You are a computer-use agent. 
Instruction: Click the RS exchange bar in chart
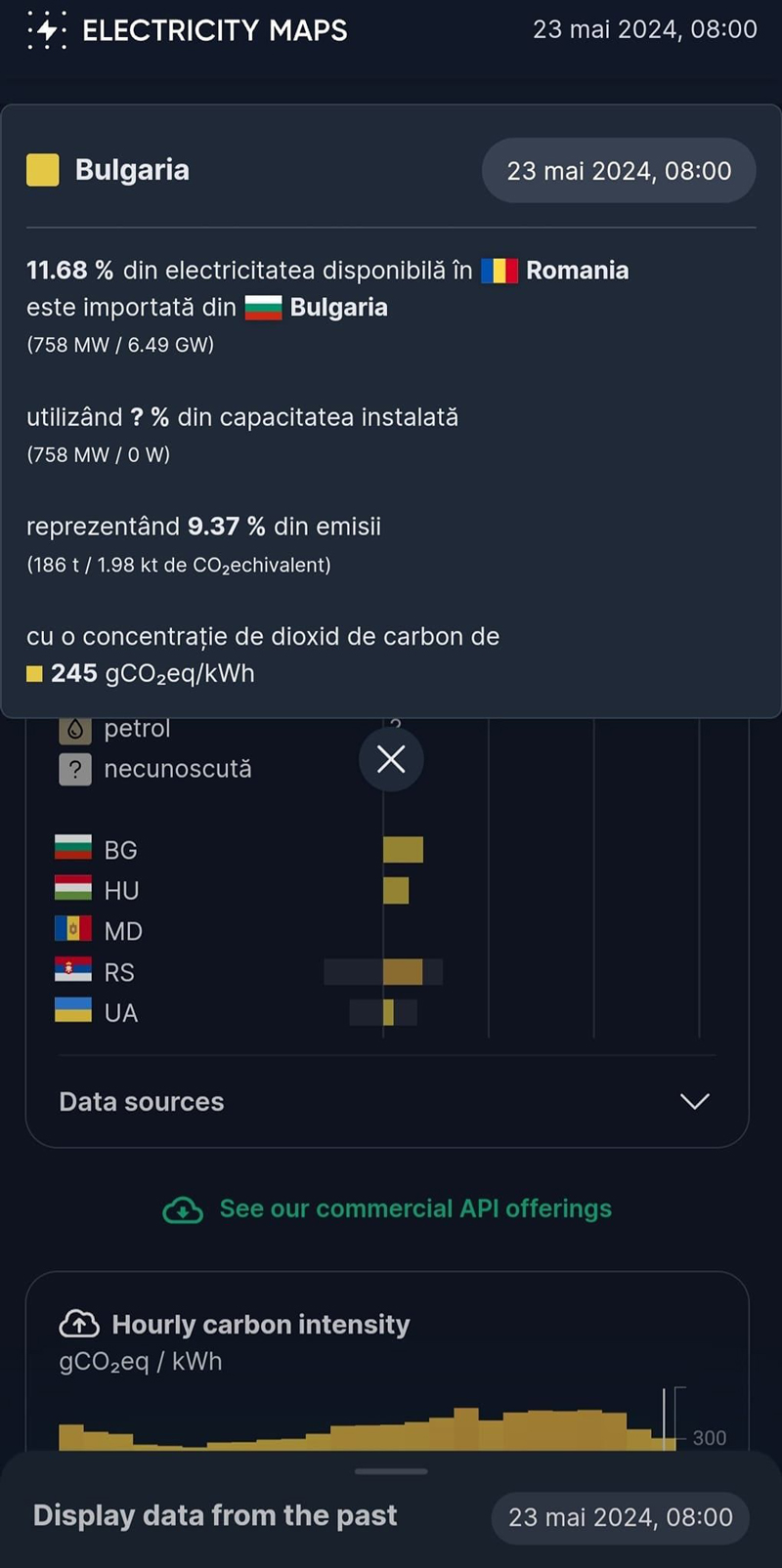[x=402, y=971]
